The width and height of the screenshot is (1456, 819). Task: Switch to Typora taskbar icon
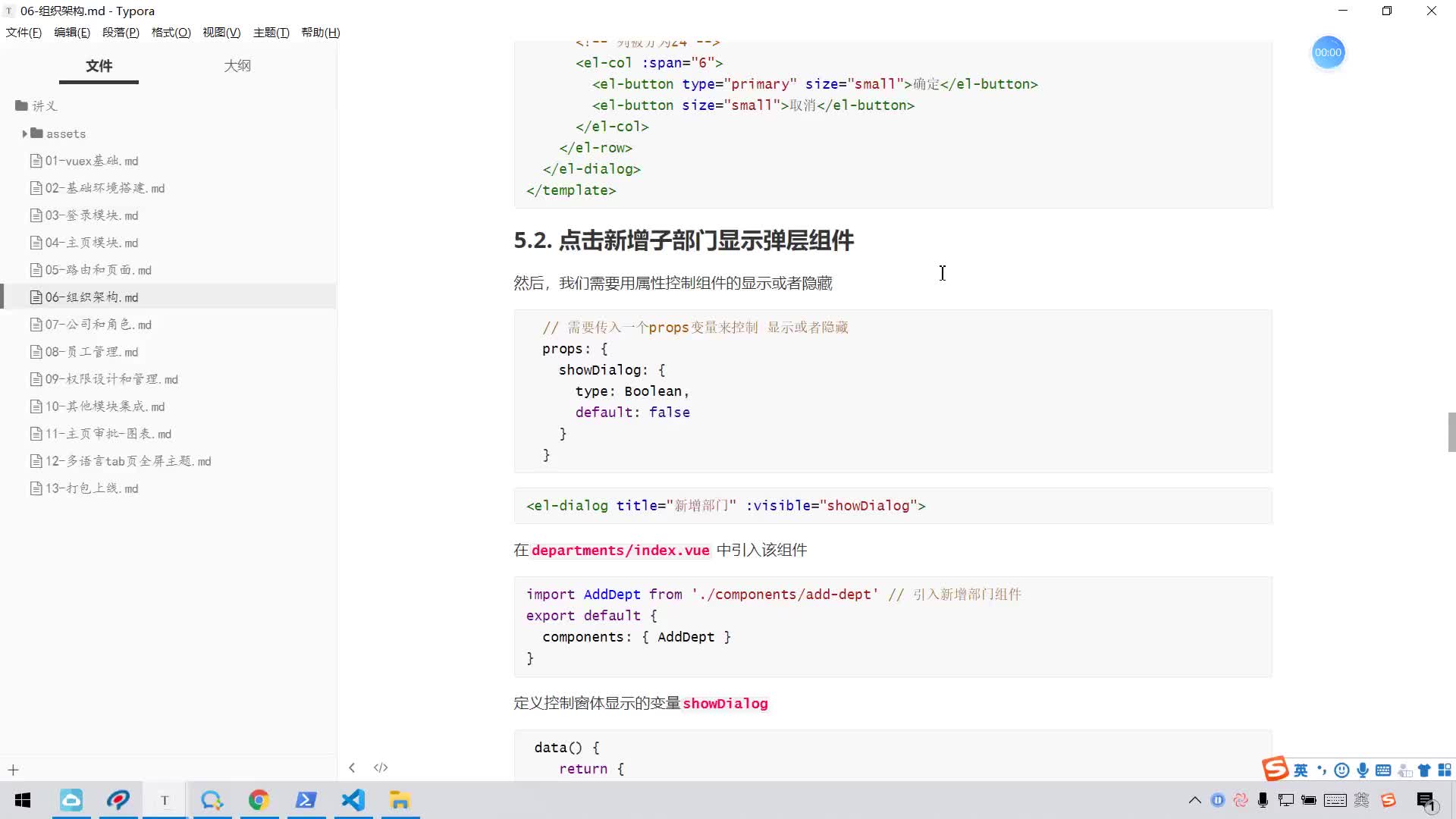click(x=165, y=800)
